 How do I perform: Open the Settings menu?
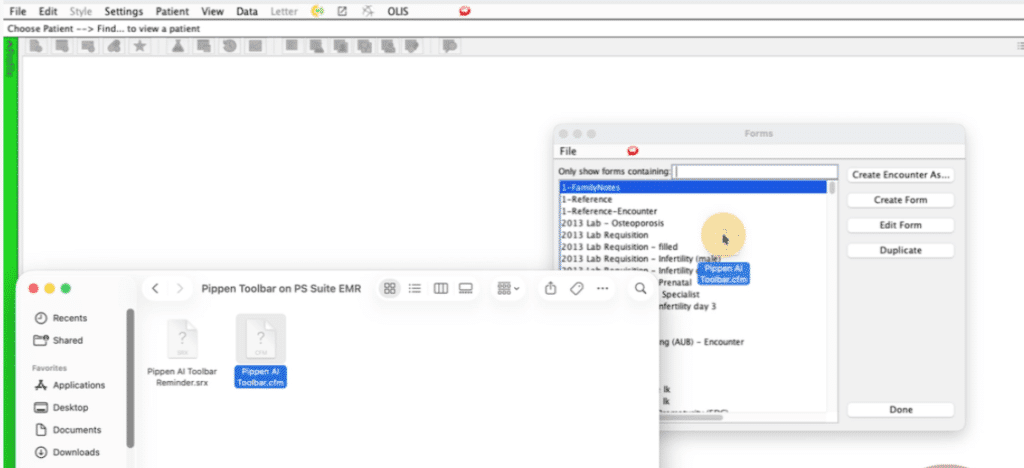pyautogui.click(x=124, y=11)
